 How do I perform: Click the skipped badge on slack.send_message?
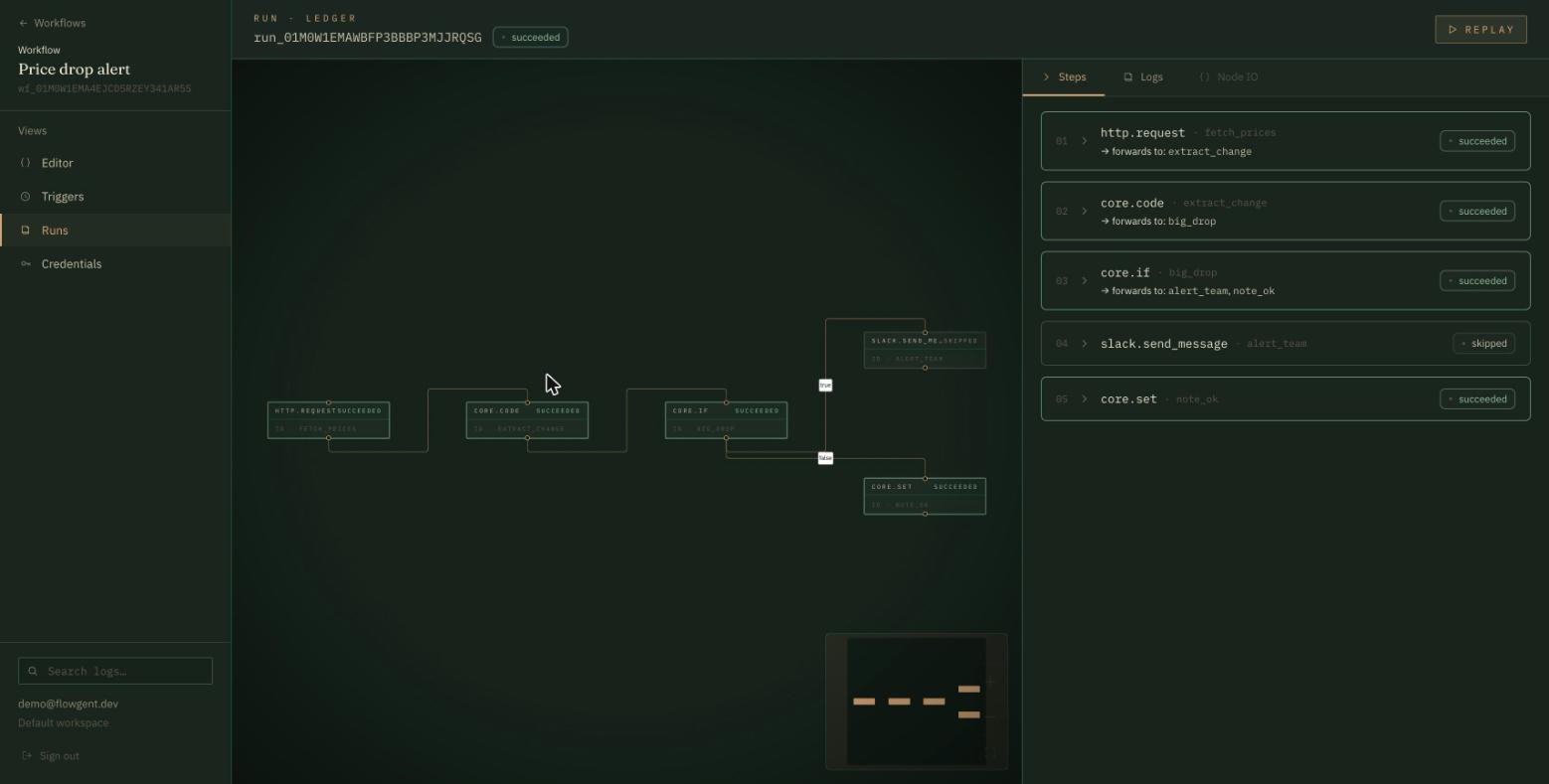1483,344
